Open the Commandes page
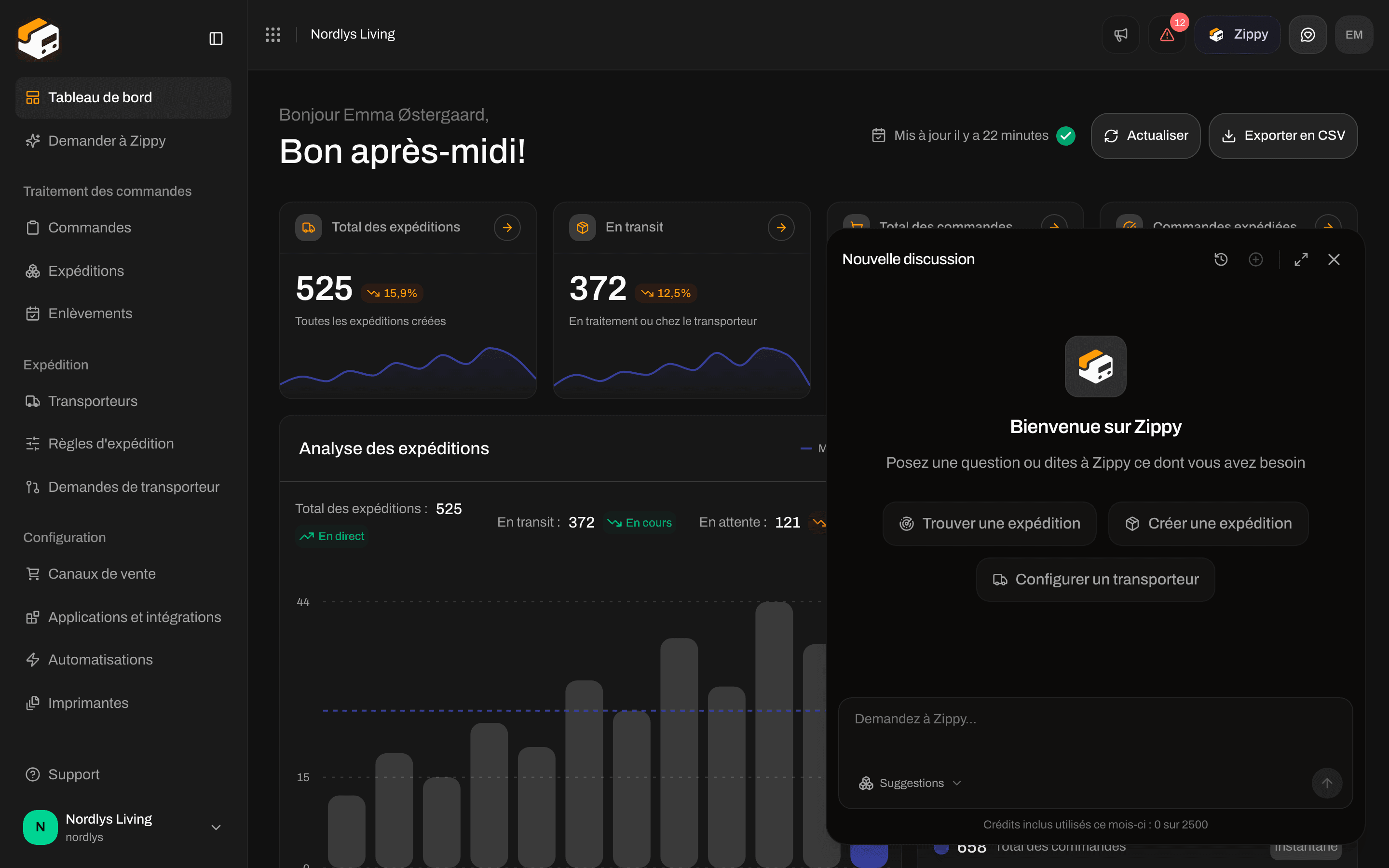Viewport: 1389px width, 868px height. pyautogui.click(x=123, y=227)
